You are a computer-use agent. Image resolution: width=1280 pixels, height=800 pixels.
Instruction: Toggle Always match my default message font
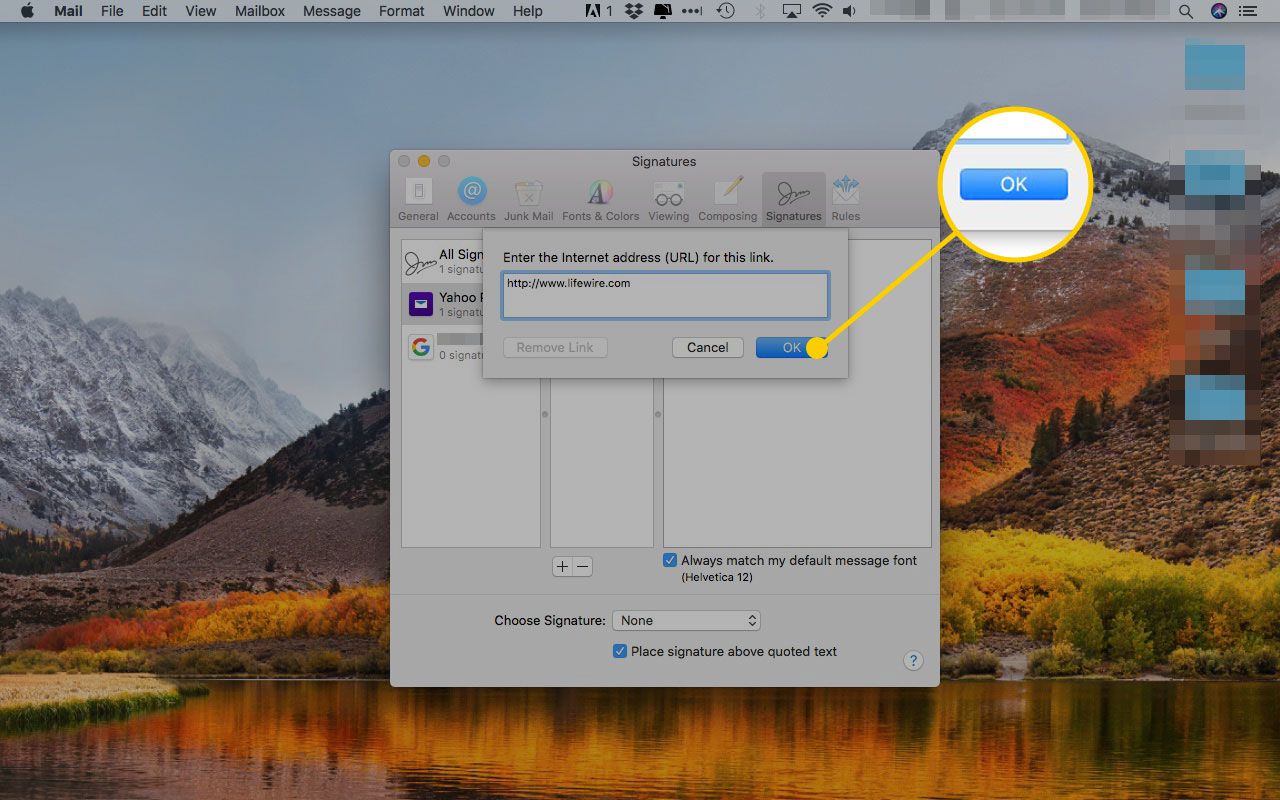coord(670,561)
